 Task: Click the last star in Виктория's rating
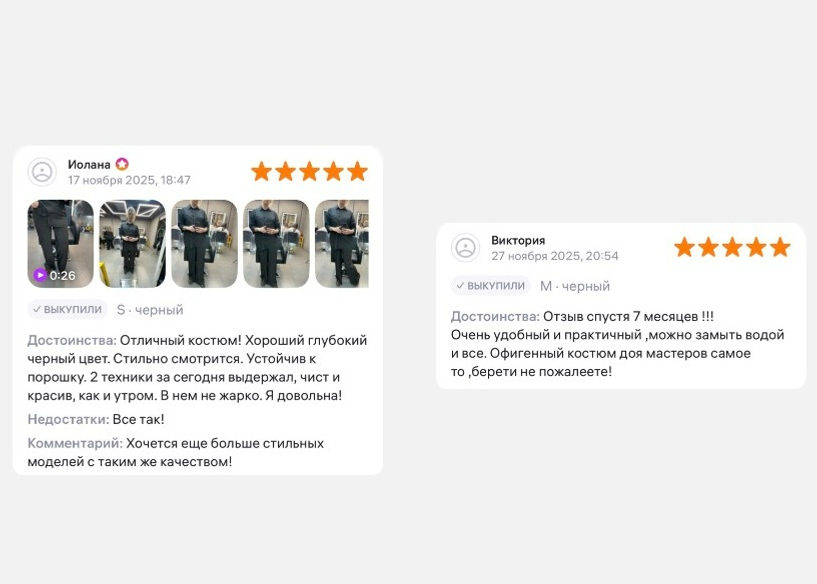coord(781,247)
